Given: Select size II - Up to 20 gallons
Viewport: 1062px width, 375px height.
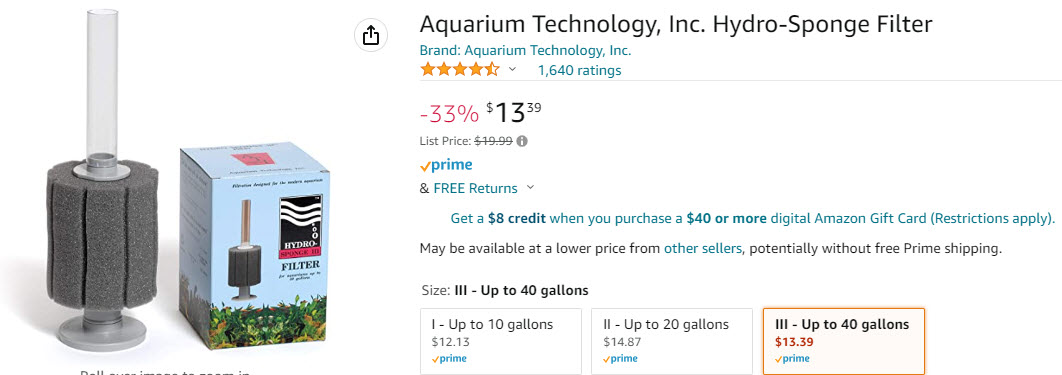Looking at the screenshot, I should coord(672,341).
